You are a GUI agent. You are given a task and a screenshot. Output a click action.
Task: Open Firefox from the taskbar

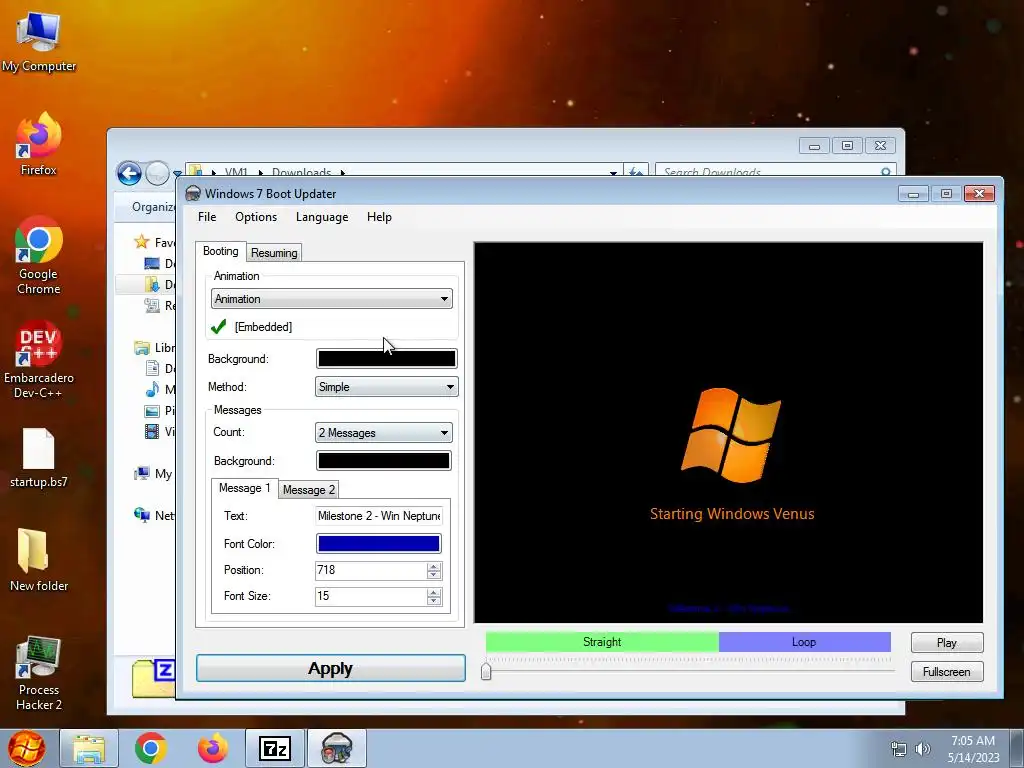click(213, 748)
